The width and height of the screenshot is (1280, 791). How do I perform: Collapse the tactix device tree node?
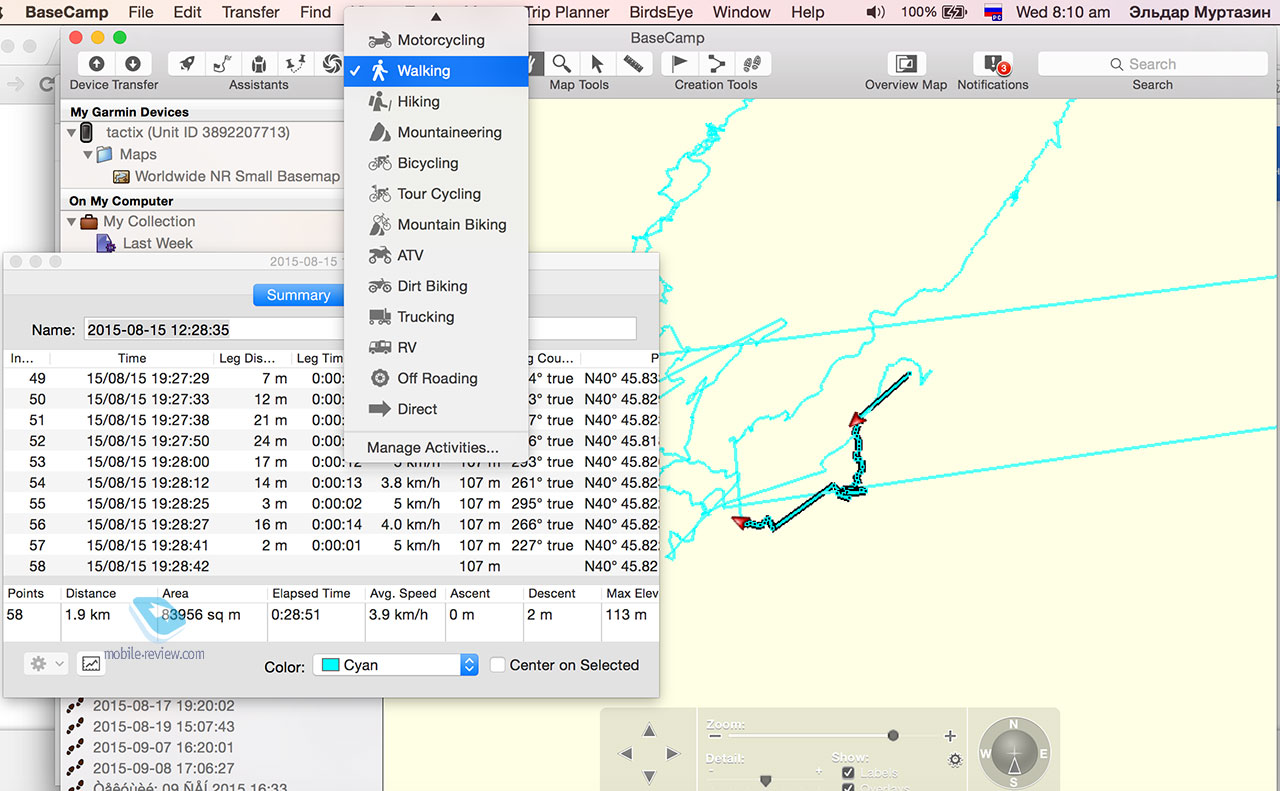pyautogui.click(x=72, y=133)
